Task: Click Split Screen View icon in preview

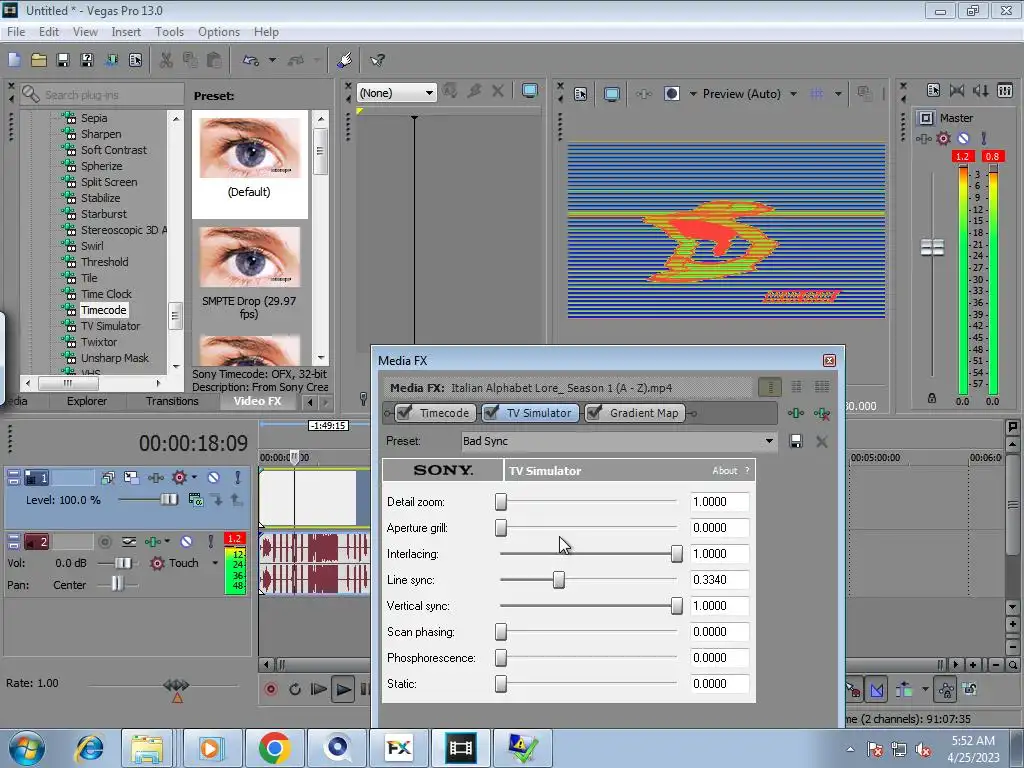Action: (671, 94)
